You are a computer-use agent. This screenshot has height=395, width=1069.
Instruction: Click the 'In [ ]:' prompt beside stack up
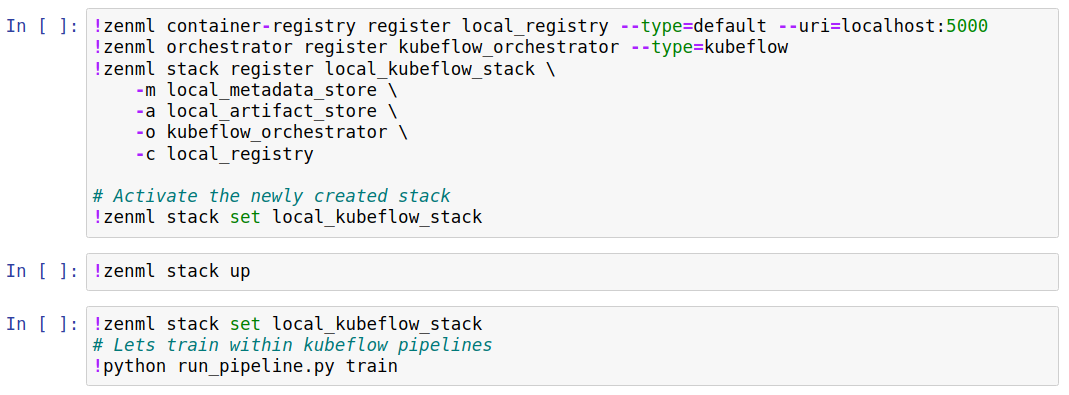(x=42, y=272)
